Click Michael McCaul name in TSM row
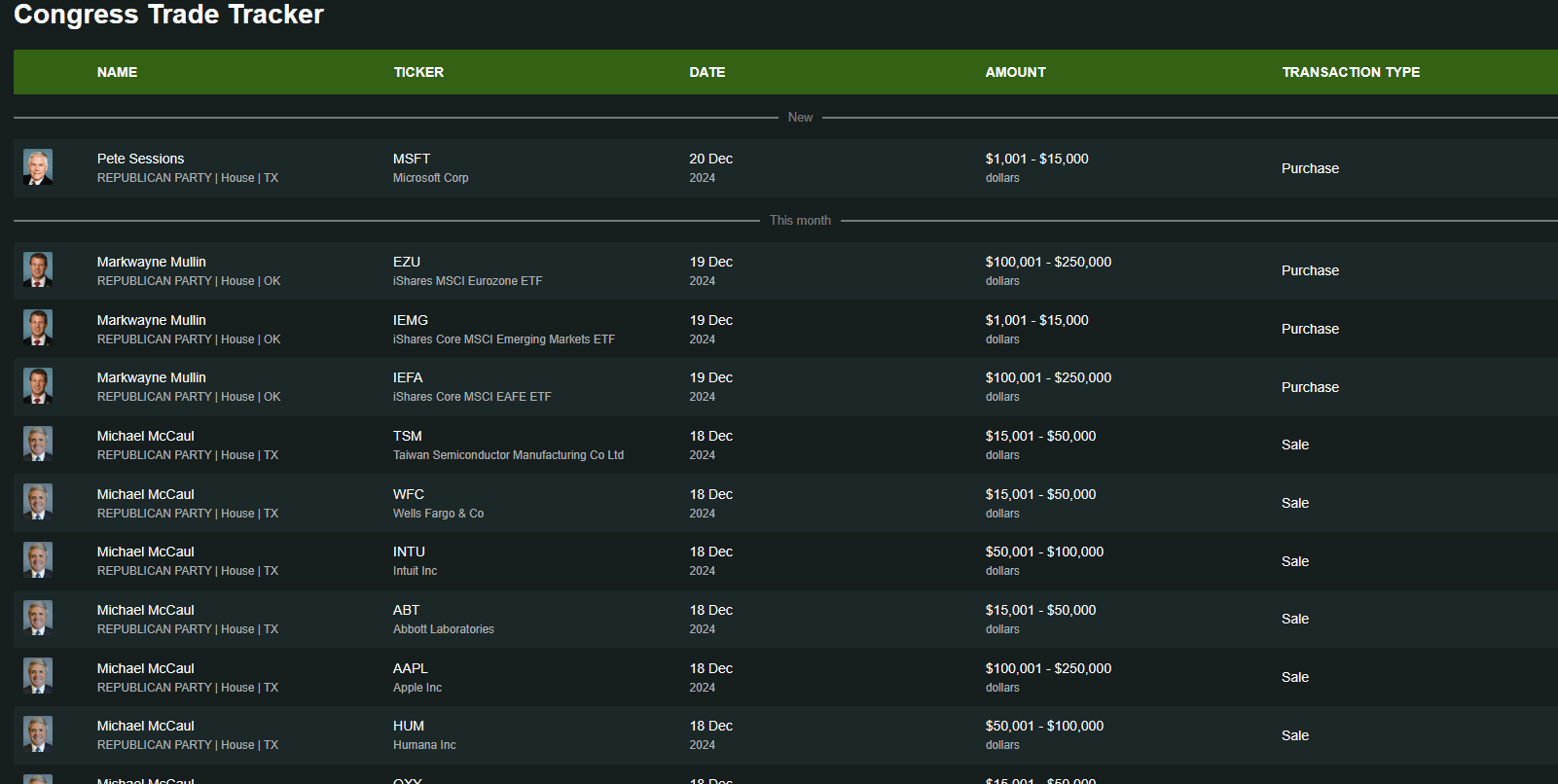This screenshot has width=1558, height=784. pyautogui.click(x=146, y=436)
